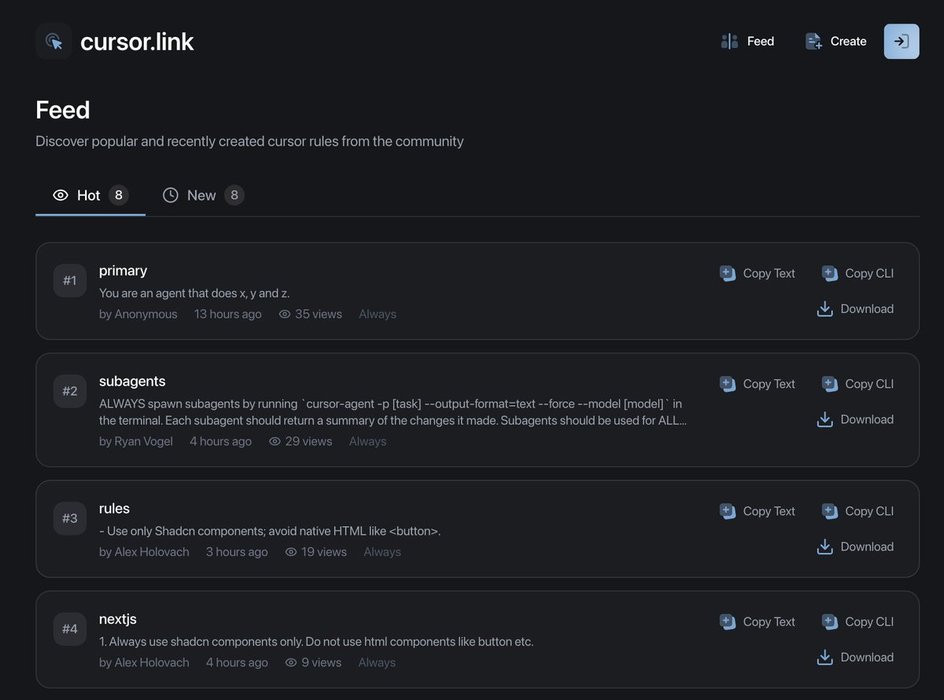Select the #1 primary rule card

coord(400,292)
